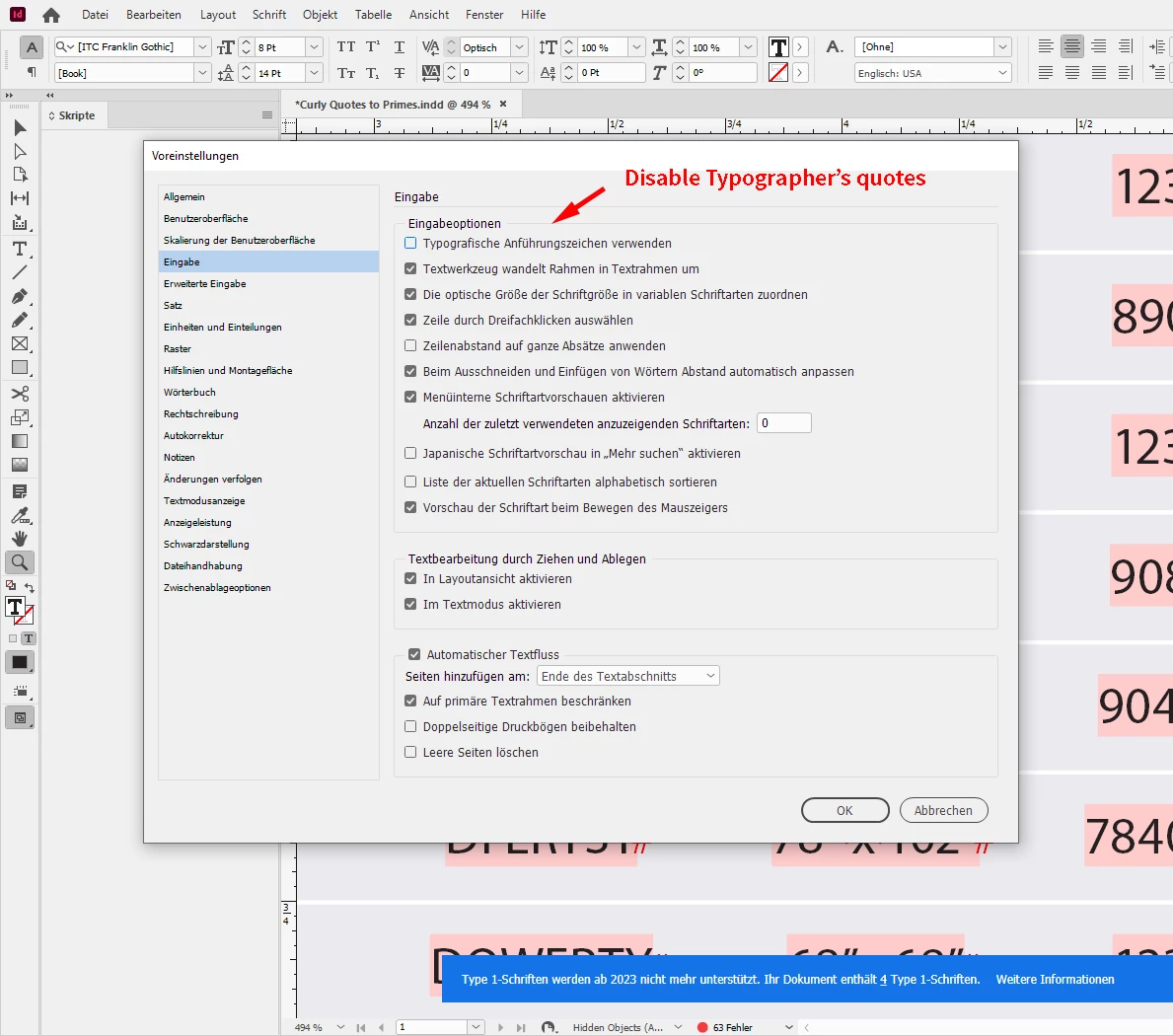Open the leading 14 Pt dropdown

click(314, 73)
